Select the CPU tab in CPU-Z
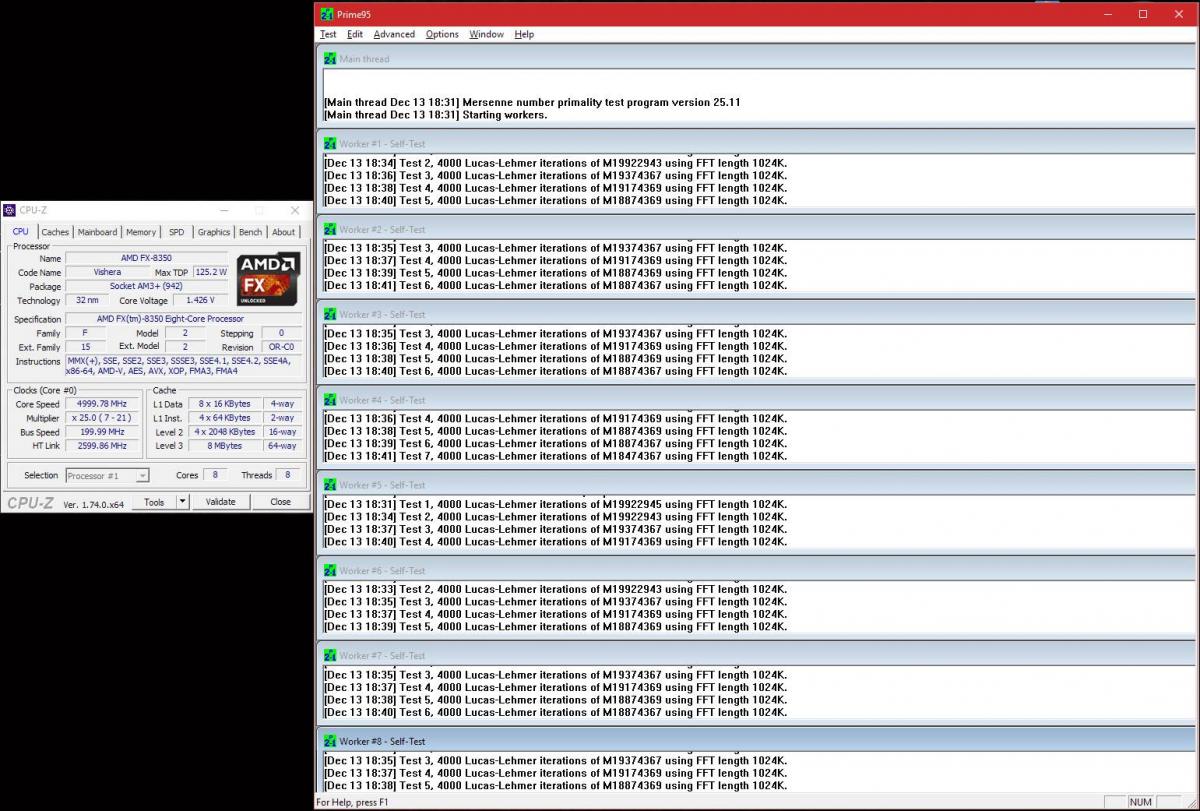 click(x=20, y=231)
